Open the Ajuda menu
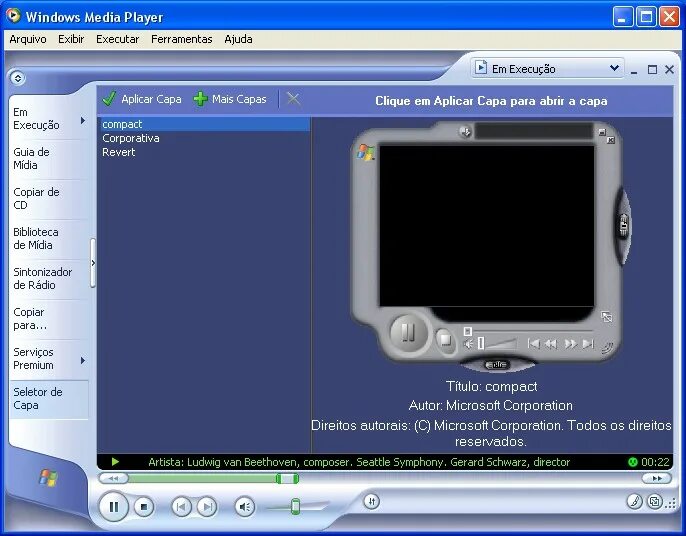 238,39
